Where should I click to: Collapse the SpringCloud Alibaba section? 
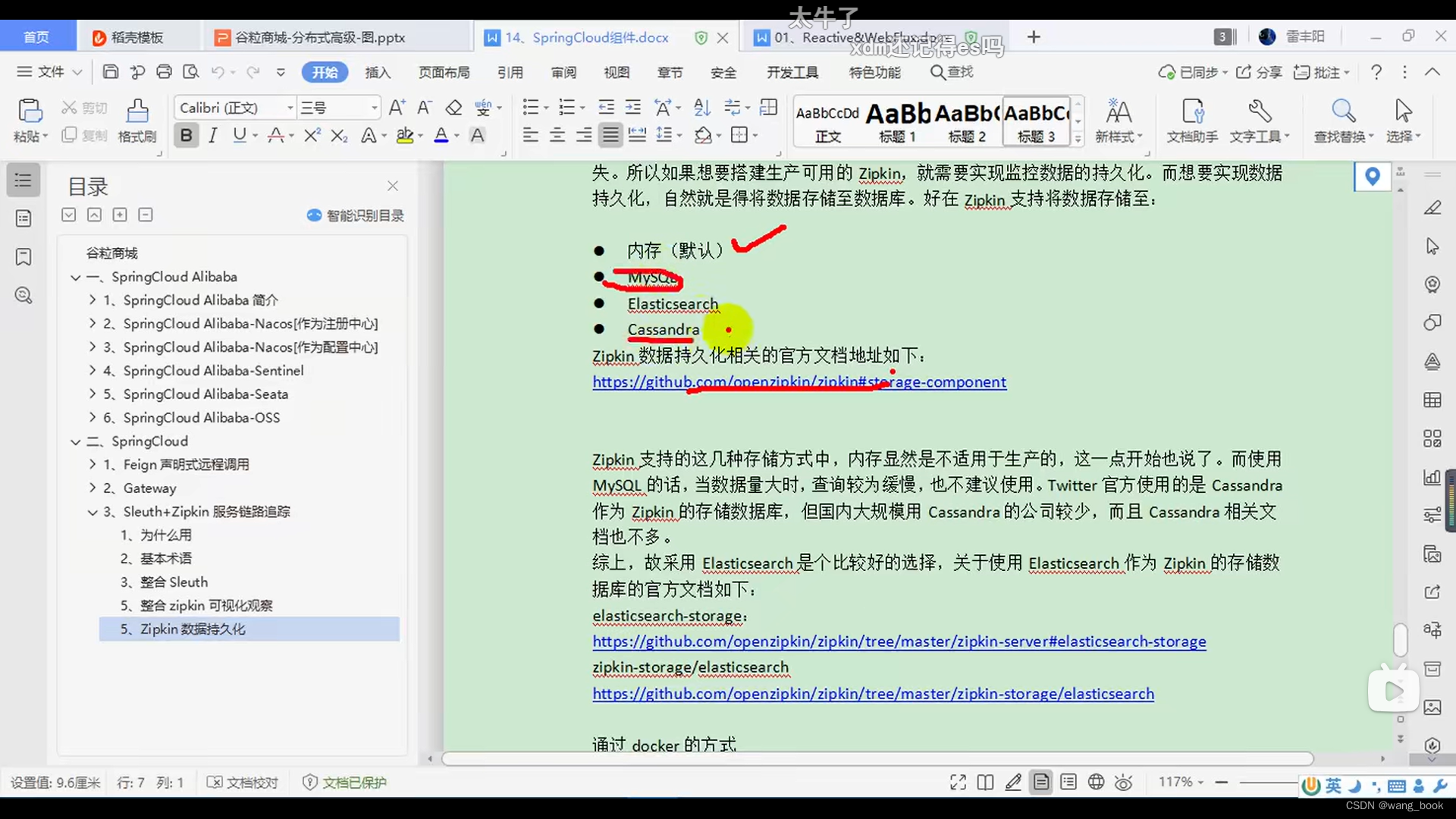pos(76,278)
